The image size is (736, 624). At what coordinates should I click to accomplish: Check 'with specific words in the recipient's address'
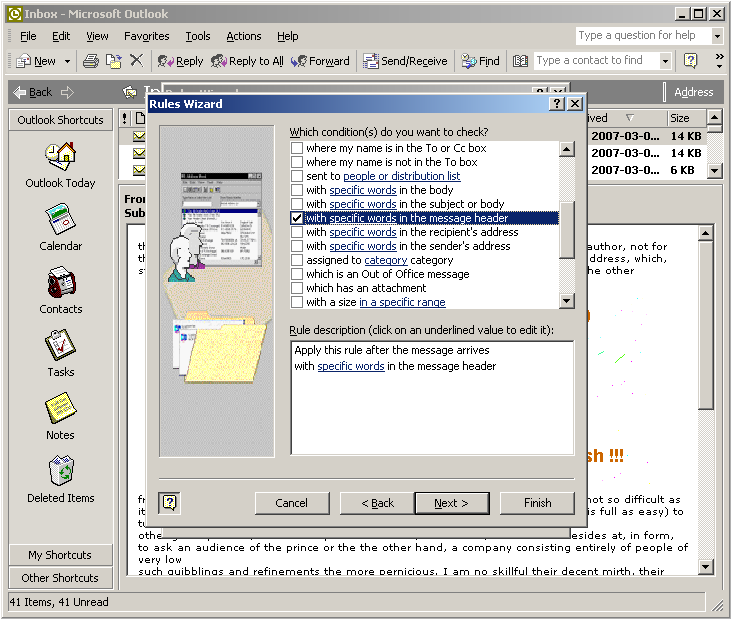click(297, 233)
